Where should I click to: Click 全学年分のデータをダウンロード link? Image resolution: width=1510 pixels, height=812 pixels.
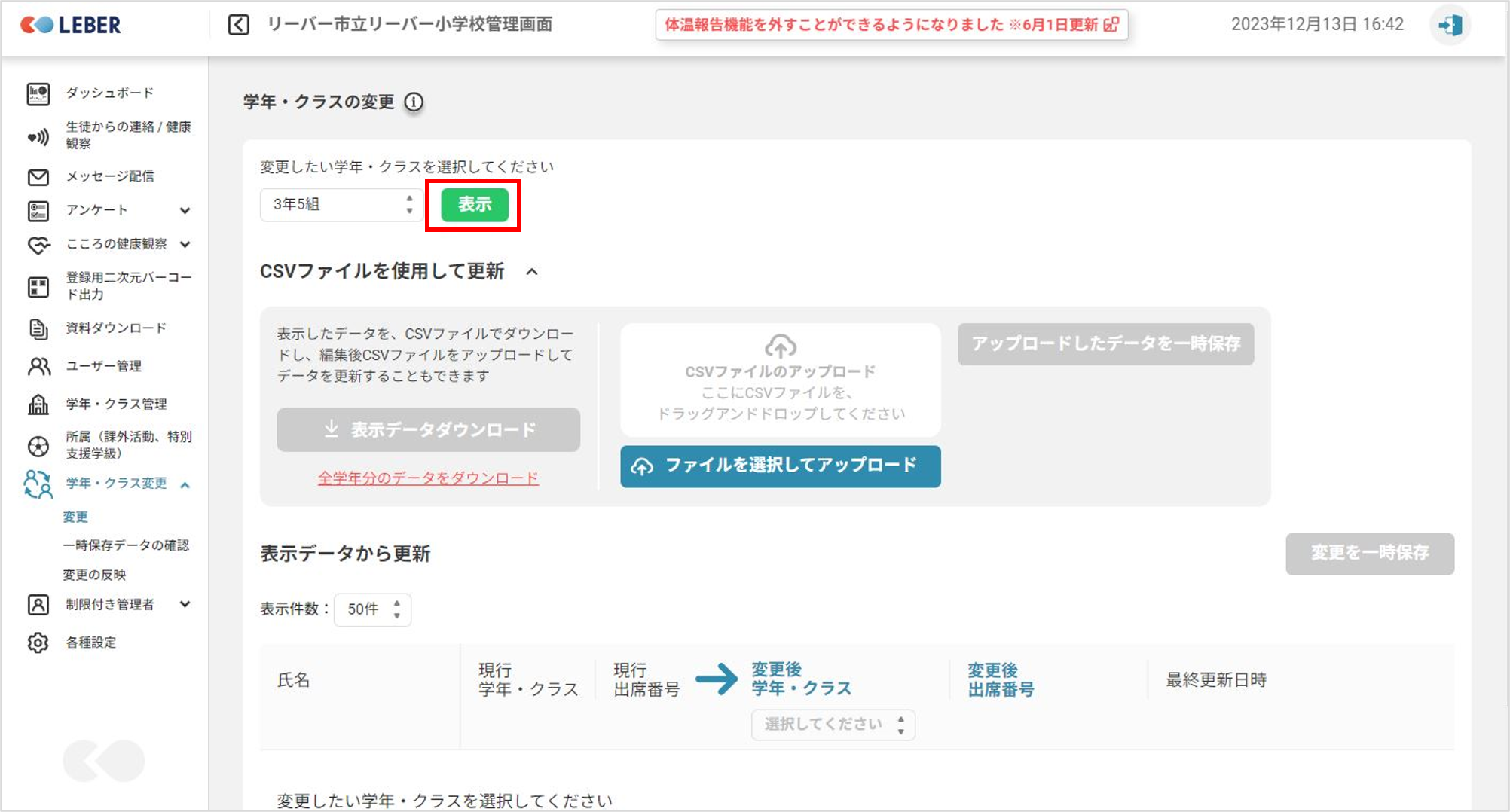pyautogui.click(x=428, y=478)
